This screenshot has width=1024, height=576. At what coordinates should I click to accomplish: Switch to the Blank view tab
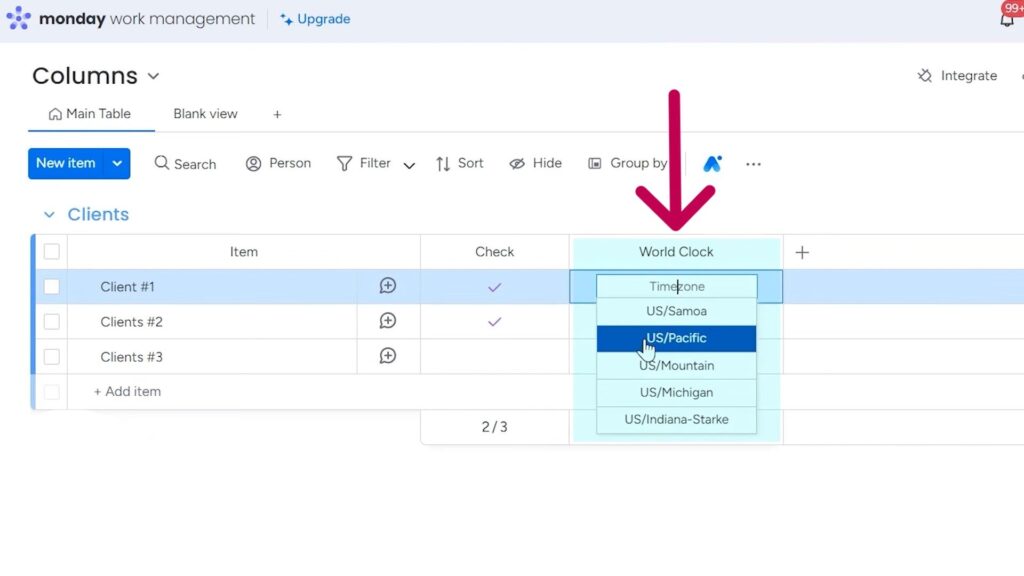click(x=205, y=114)
